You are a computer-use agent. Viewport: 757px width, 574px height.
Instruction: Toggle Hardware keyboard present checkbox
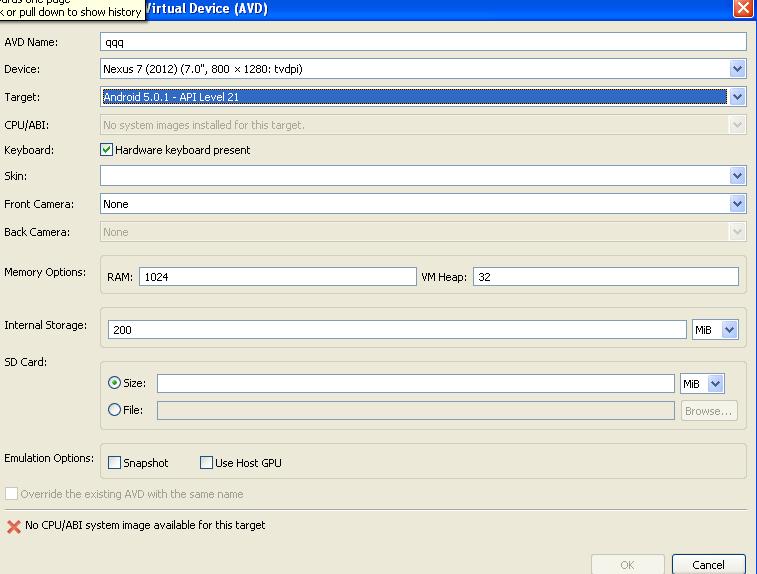pos(106,150)
